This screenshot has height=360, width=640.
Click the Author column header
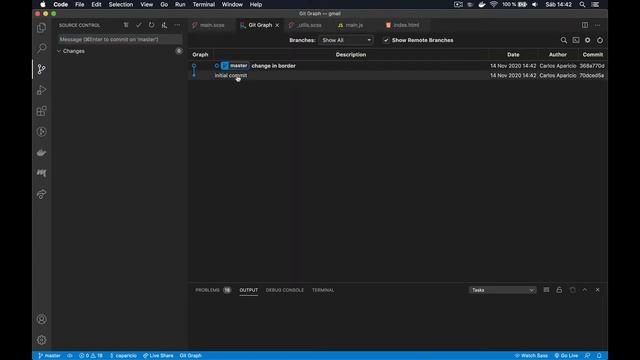(558, 55)
